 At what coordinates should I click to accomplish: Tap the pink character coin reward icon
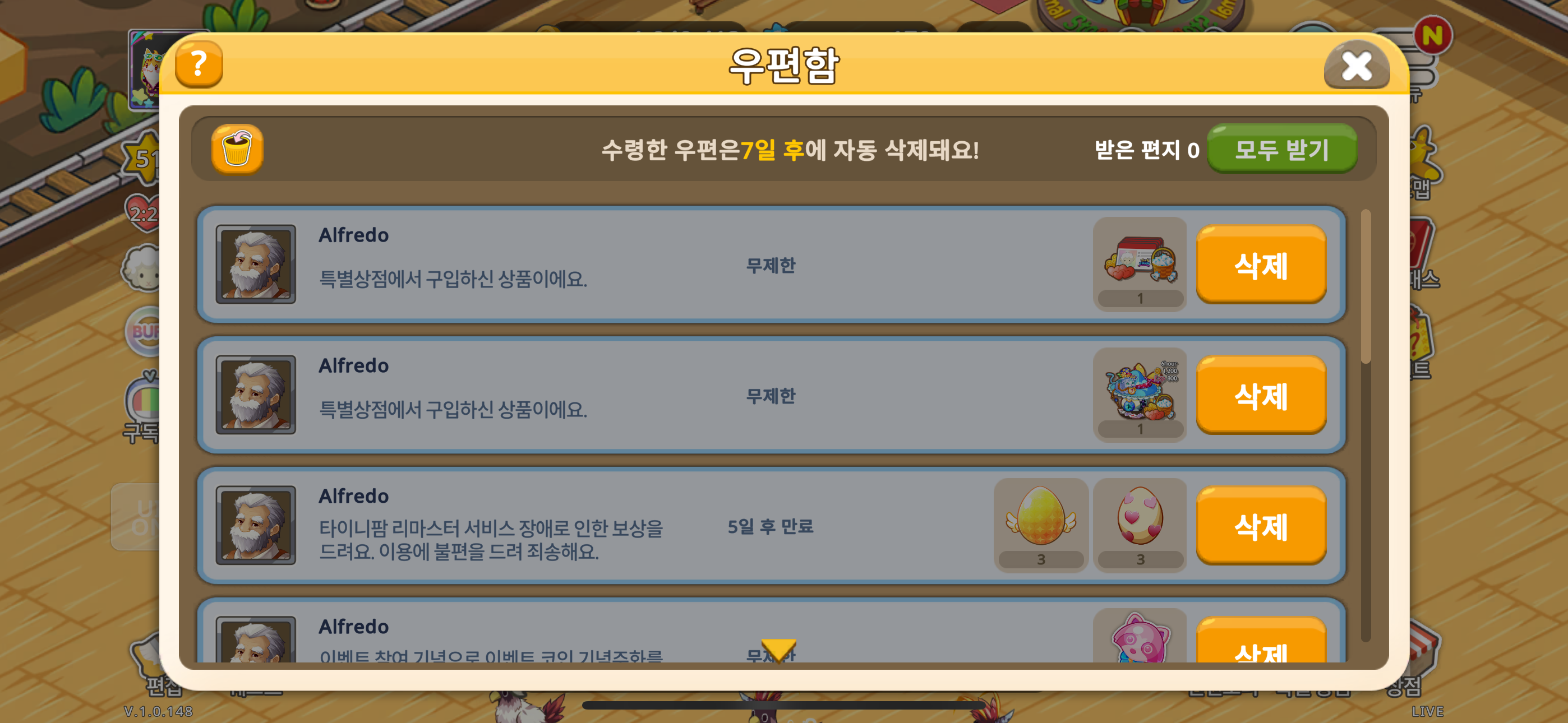point(1140,637)
